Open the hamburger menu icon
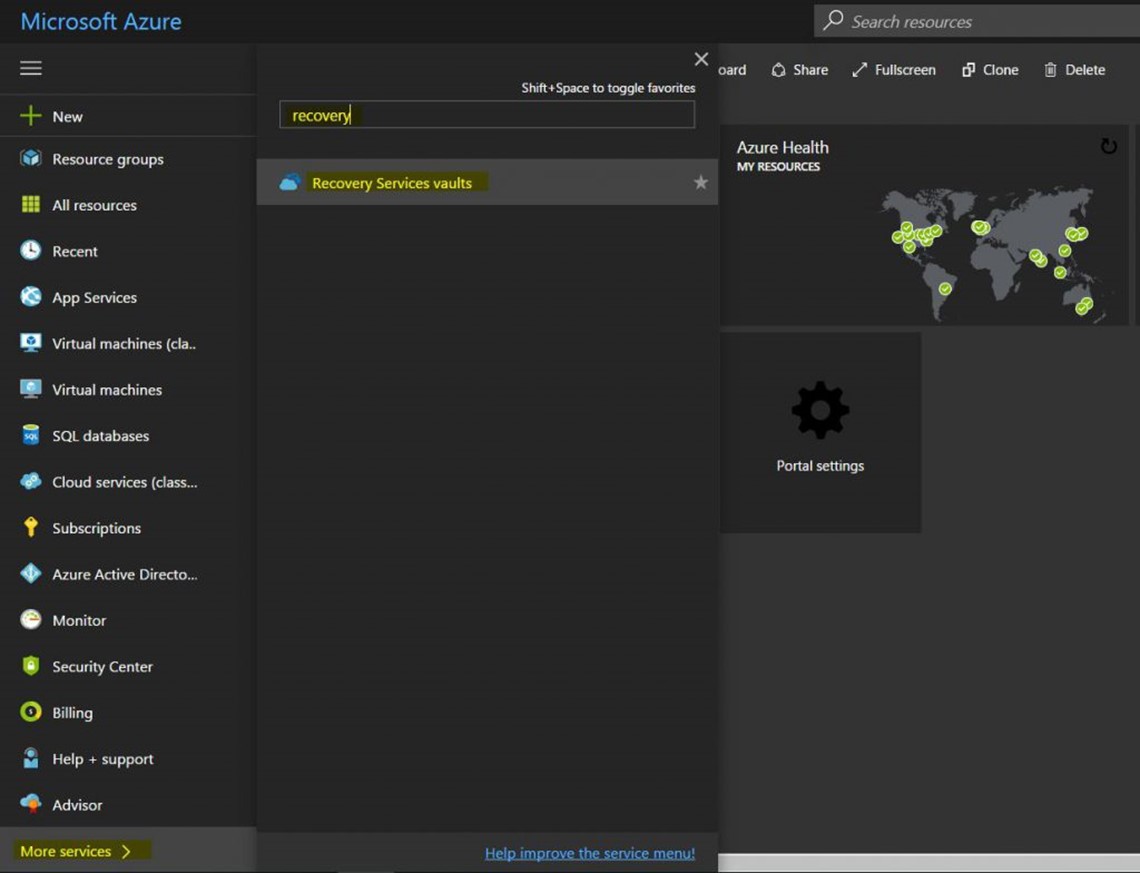Screen dimensions: 1140x873 tap(31, 68)
